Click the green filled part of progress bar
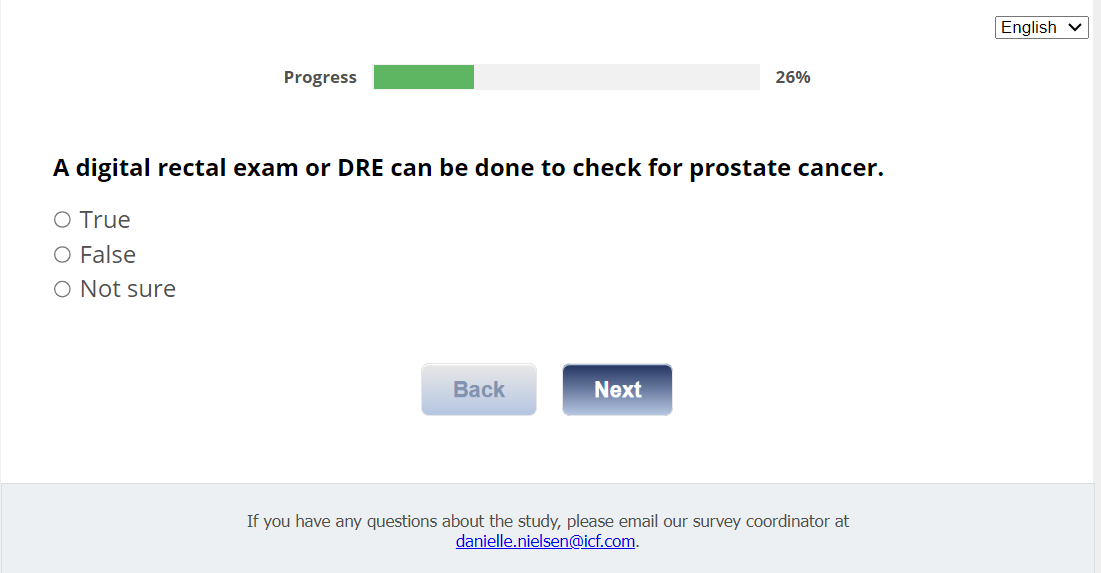Viewport: 1101px width, 573px height. click(423, 77)
